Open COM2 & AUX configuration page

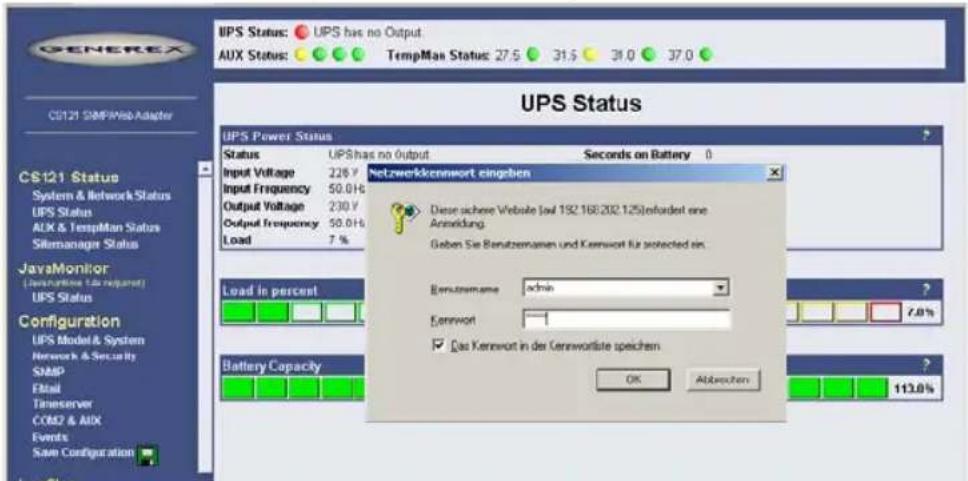click(66, 420)
